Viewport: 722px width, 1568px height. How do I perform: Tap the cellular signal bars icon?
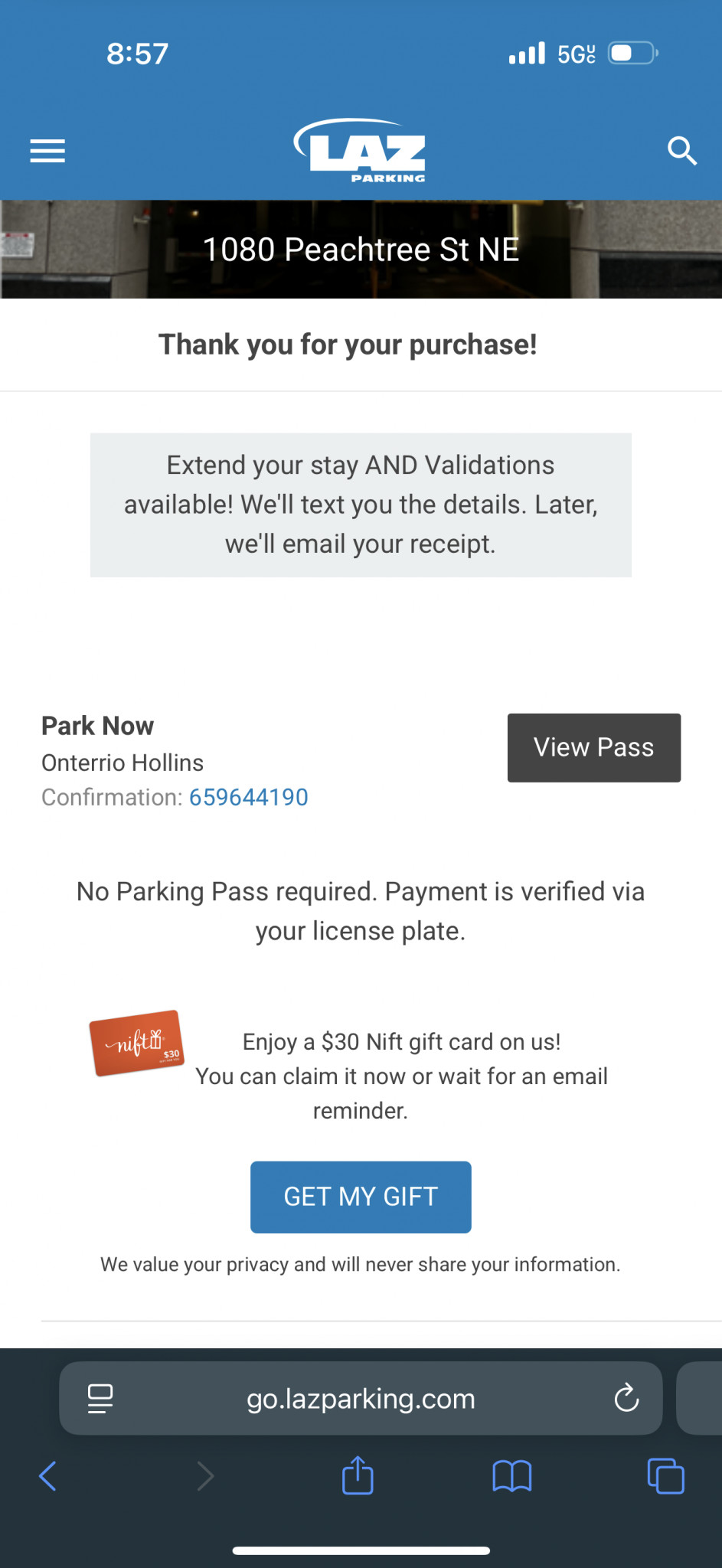[527, 54]
